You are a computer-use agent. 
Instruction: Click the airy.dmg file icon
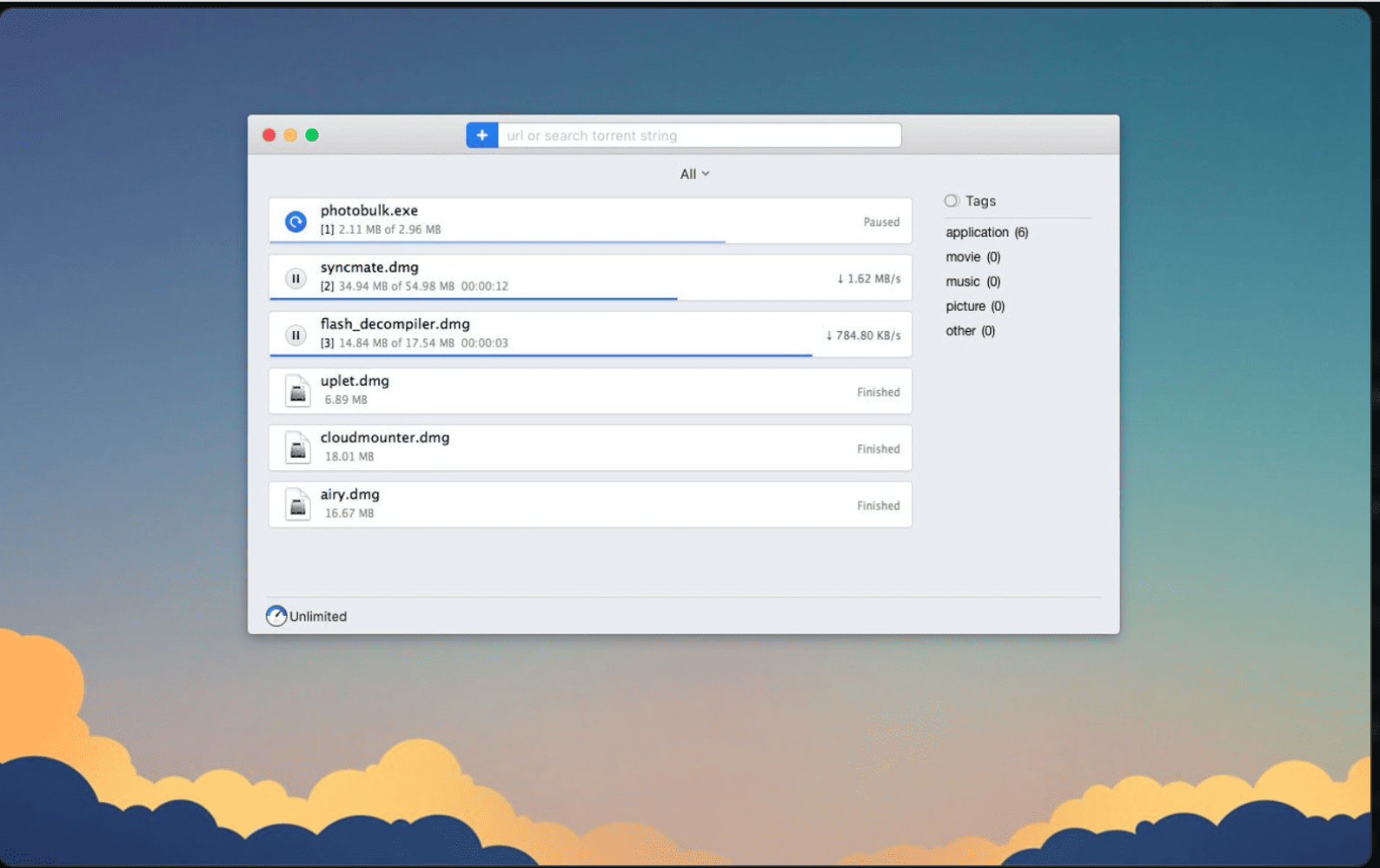click(x=298, y=505)
